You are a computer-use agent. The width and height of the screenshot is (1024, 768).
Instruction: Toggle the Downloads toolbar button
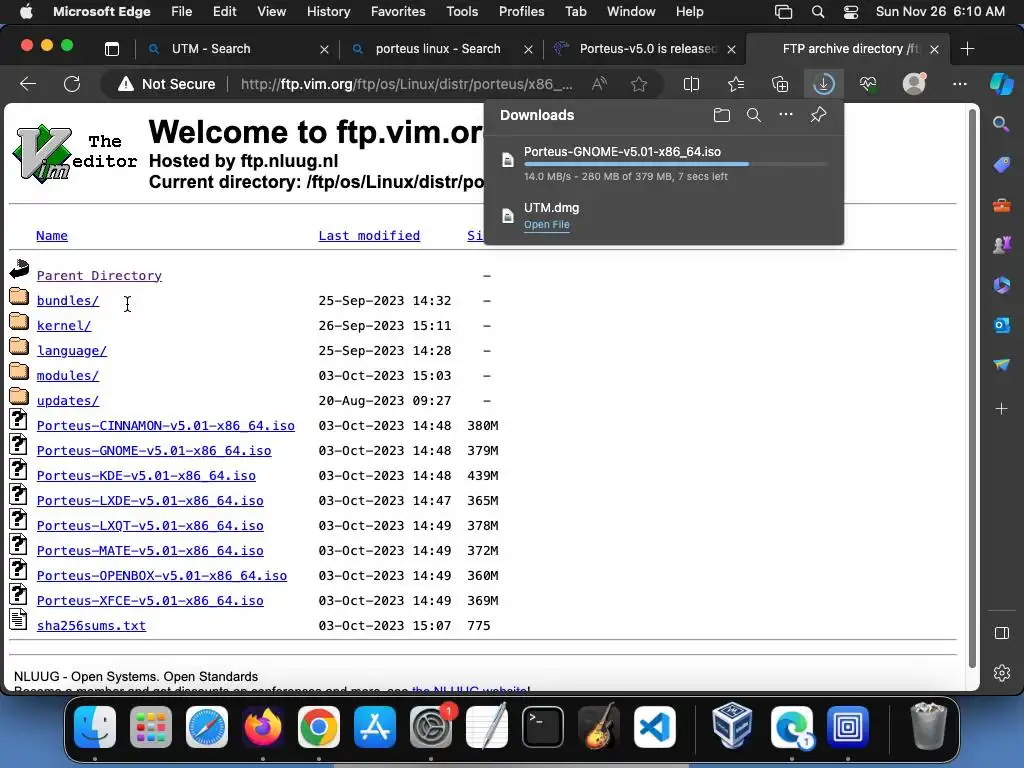tap(824, 84)
